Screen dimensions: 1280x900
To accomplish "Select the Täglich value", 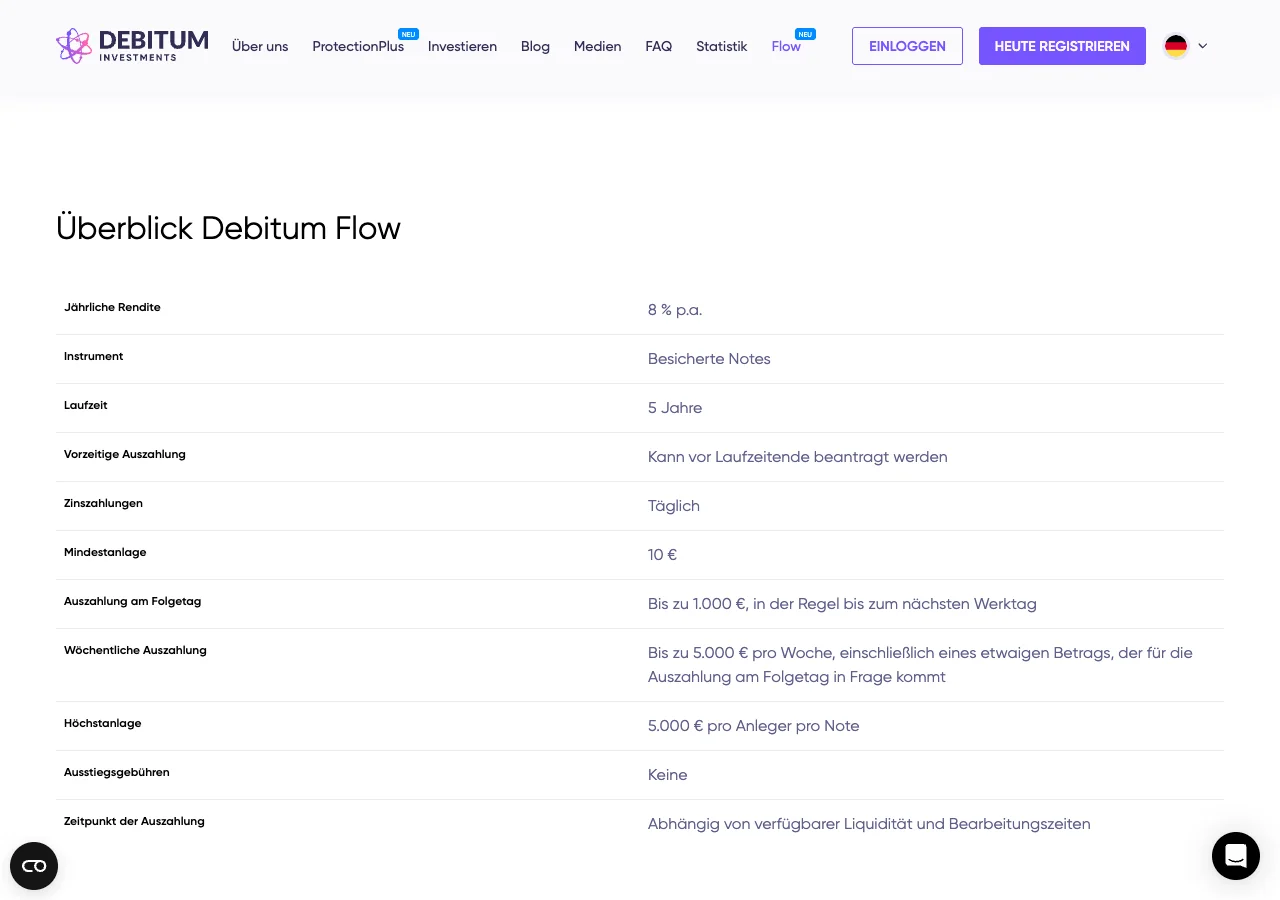I will point(674,506).
